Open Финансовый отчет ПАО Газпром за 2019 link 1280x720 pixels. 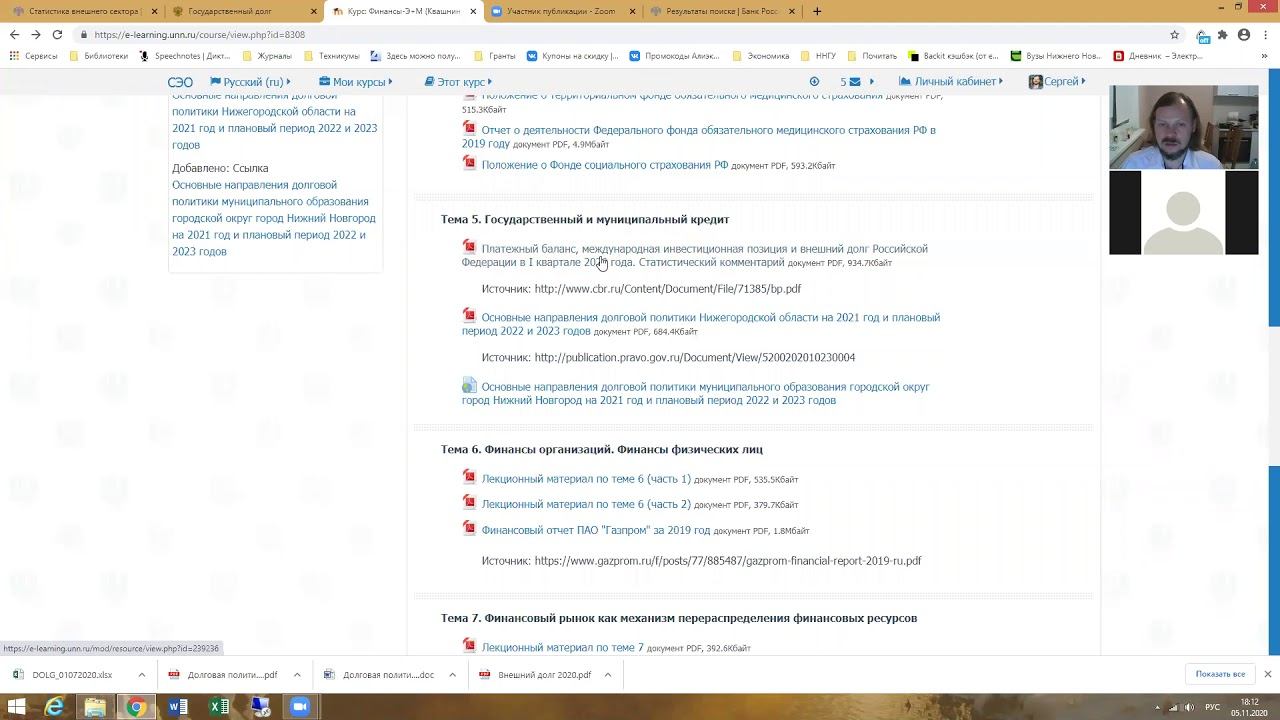coord(596,530)
